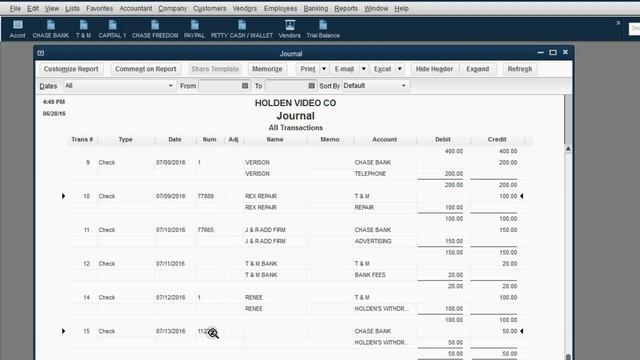Click Excel button
This screenshot has width=640, height=360.
point(382,69)
